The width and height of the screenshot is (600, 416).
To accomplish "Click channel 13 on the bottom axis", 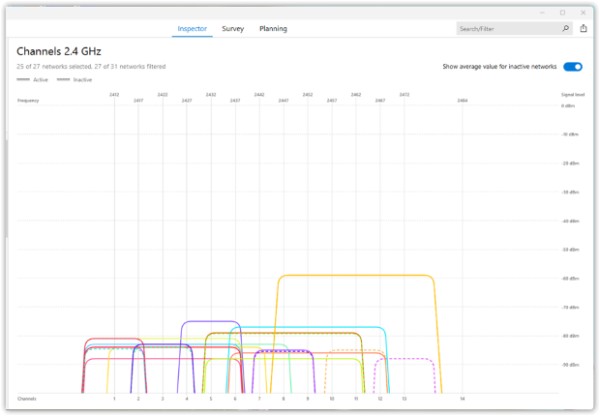I will [x=404, y=398].
